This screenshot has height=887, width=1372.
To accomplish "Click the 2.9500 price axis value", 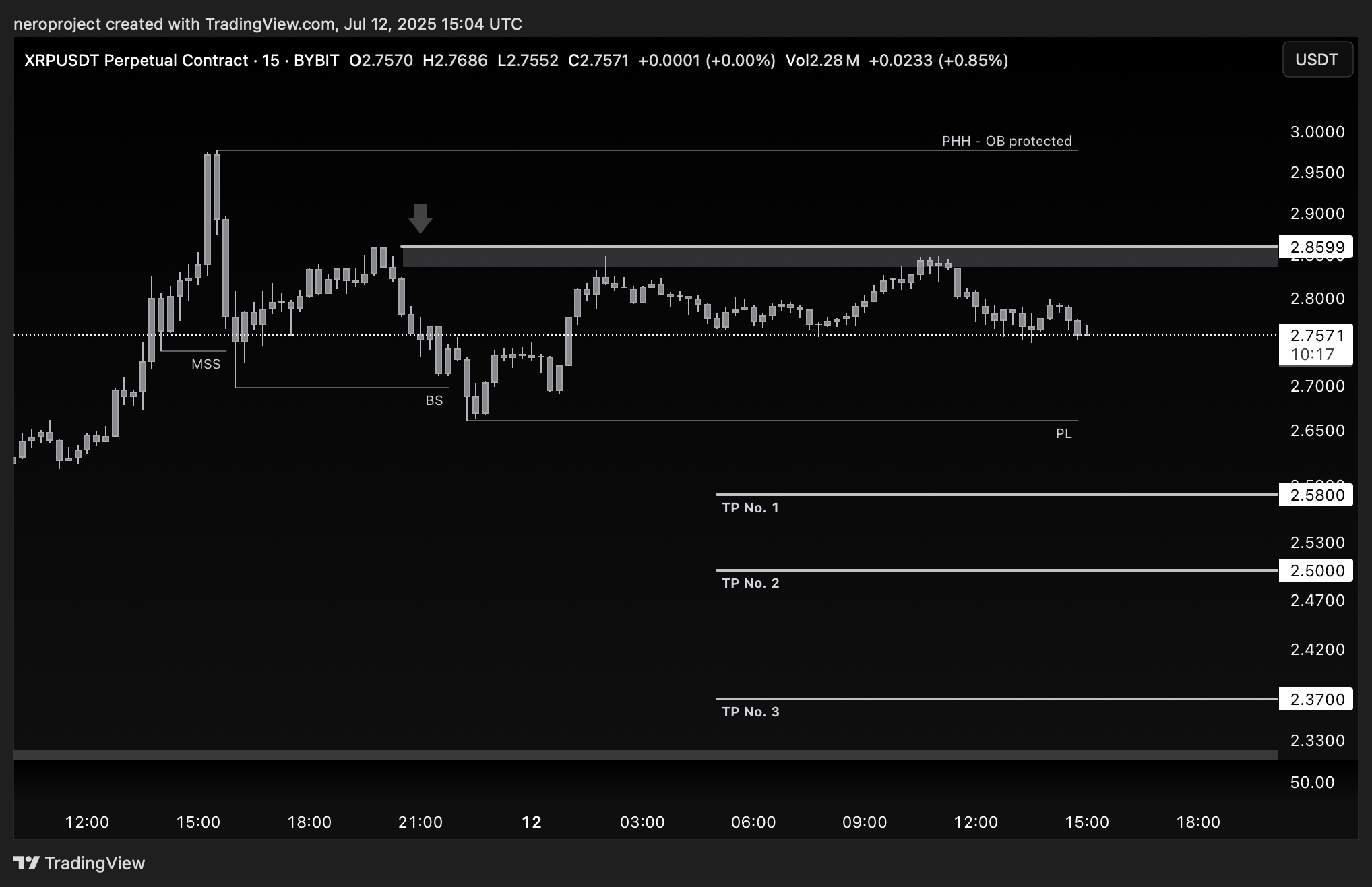I will 1317,173.
